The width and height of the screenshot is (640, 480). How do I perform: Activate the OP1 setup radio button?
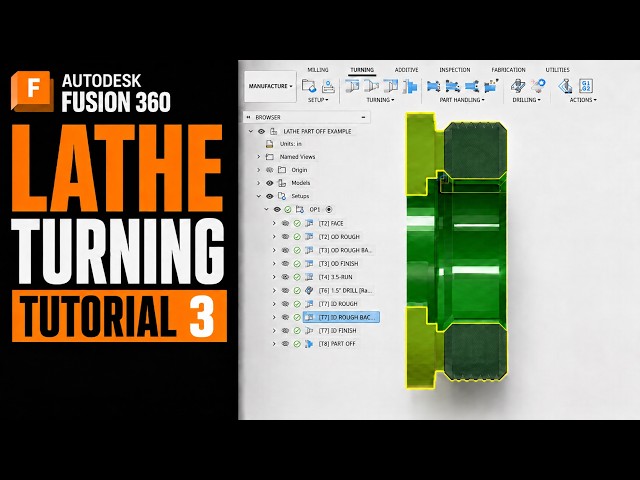(329, 209)
